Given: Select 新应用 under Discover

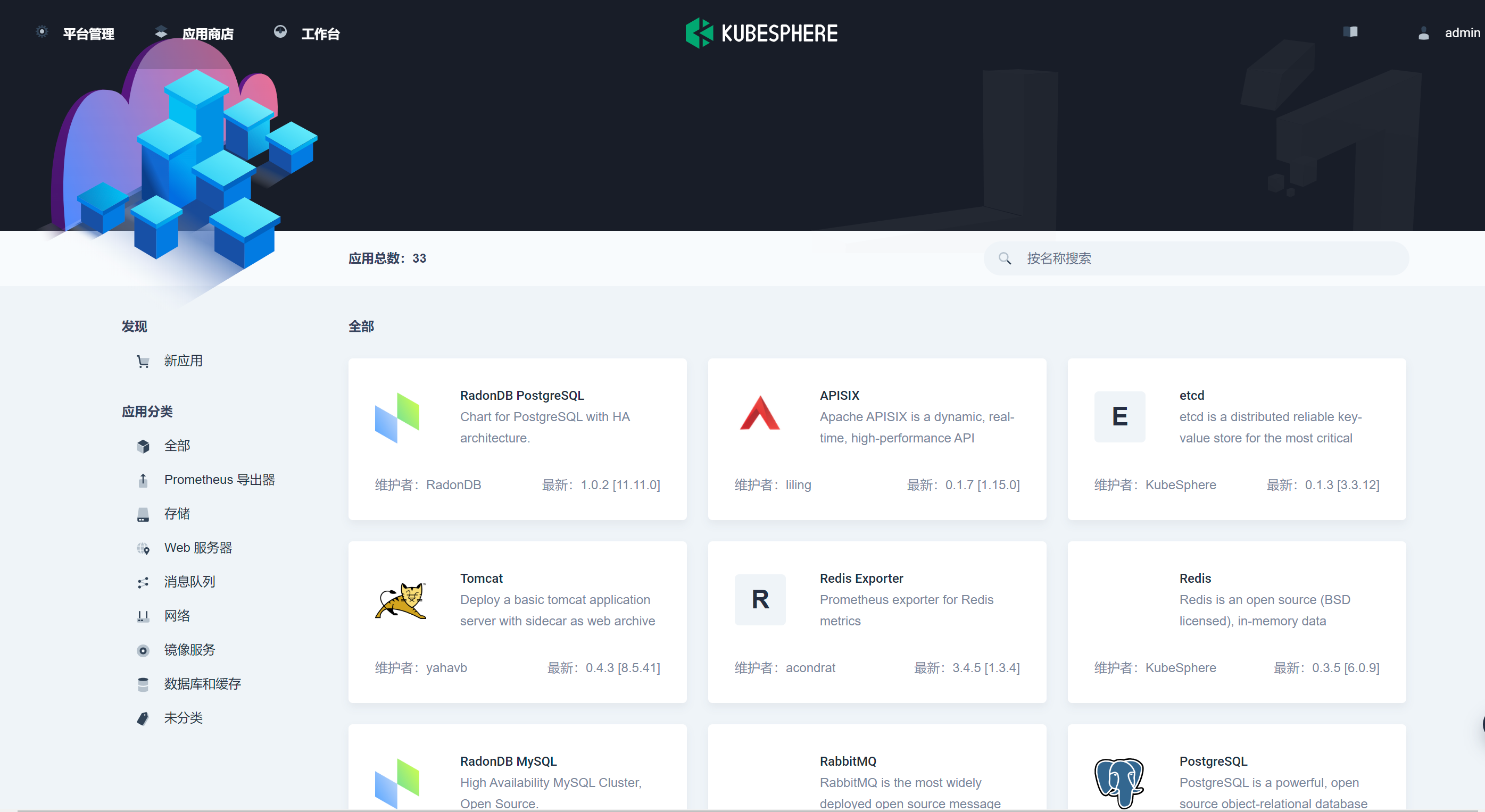Looking at the screenshot, I should coord(182,361).
